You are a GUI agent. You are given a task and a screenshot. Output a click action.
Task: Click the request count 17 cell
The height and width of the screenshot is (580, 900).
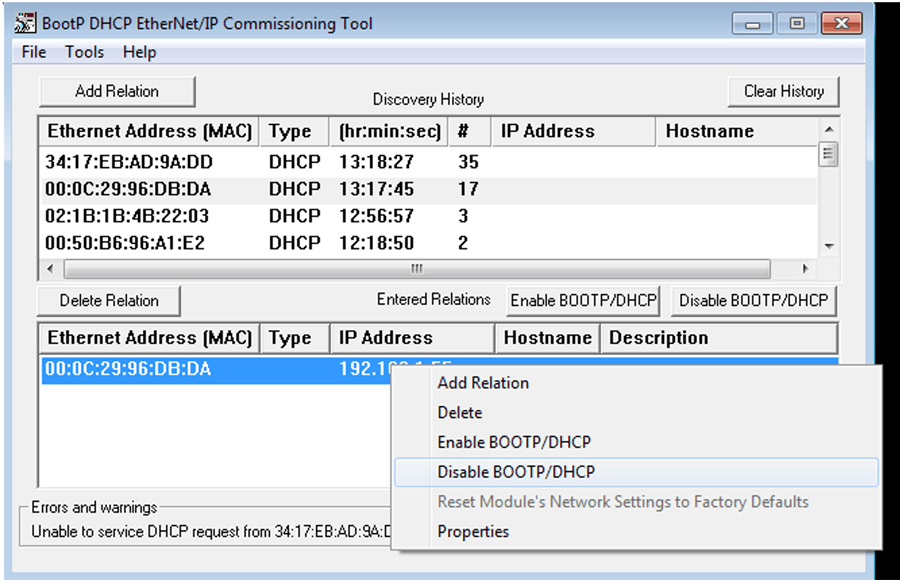(x=468, y=189)
